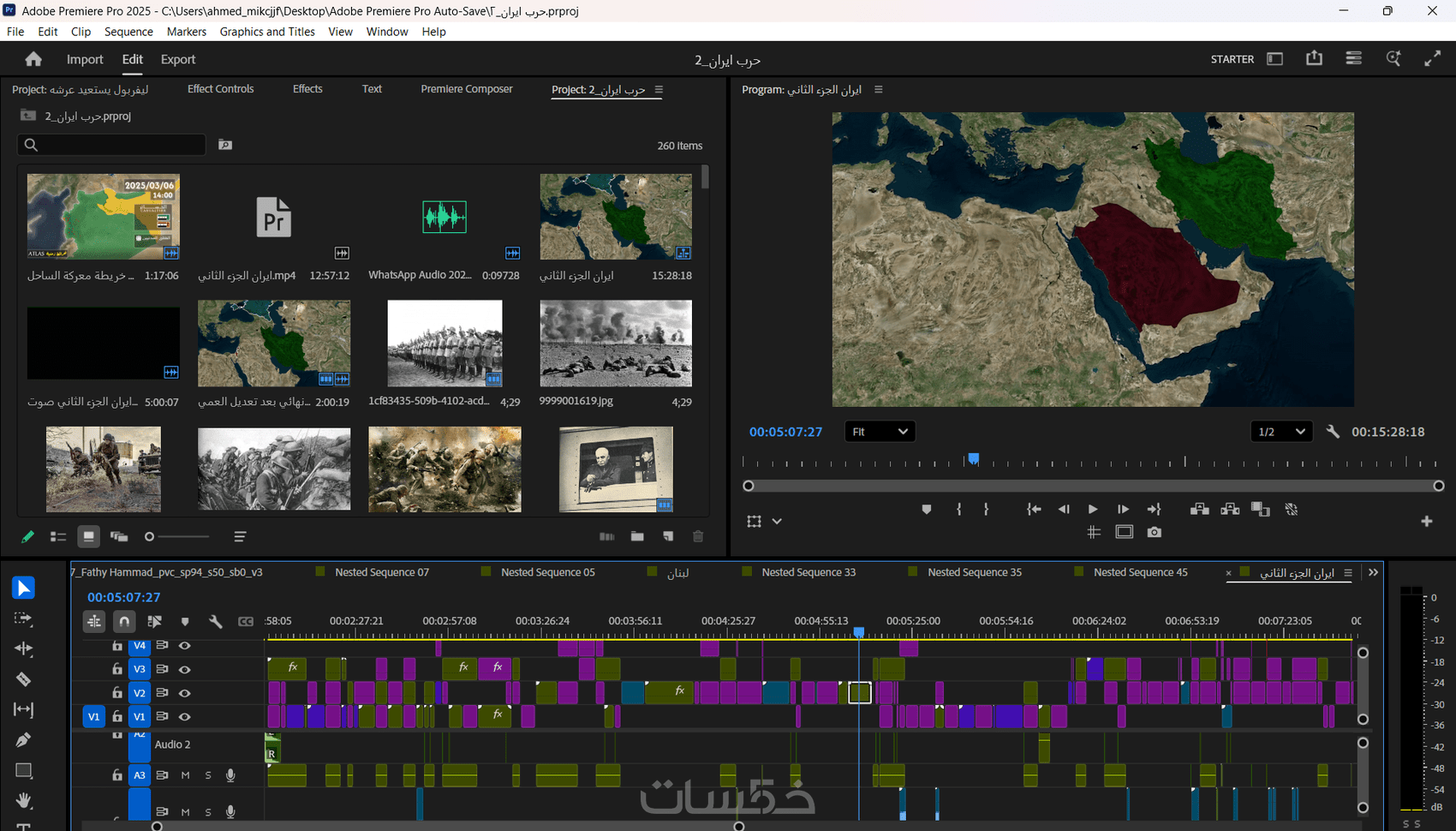Expand the timeline tabs overflow chevron
Viewport: 1456px width, 831px height.
click(1374, 572)
